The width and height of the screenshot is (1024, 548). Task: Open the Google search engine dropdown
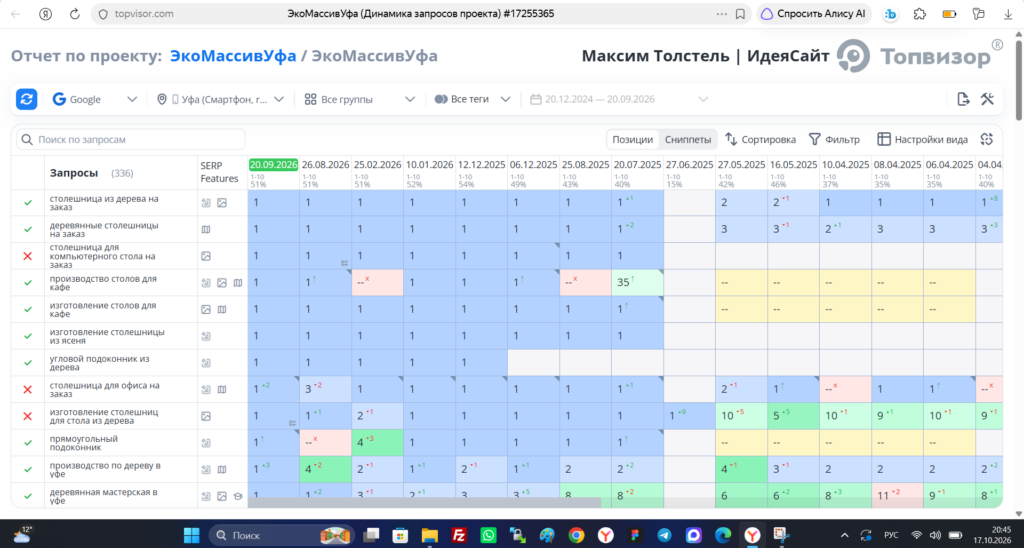pos(95,99)
